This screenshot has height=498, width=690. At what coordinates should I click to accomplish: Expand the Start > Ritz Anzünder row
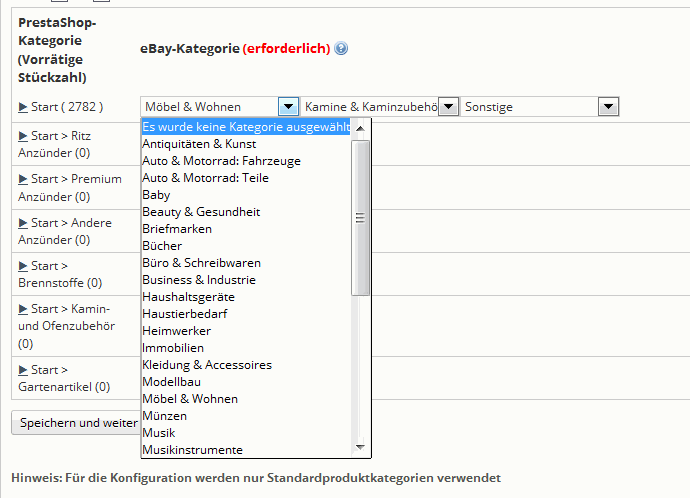pyautogui.click(x=23, y=136)
